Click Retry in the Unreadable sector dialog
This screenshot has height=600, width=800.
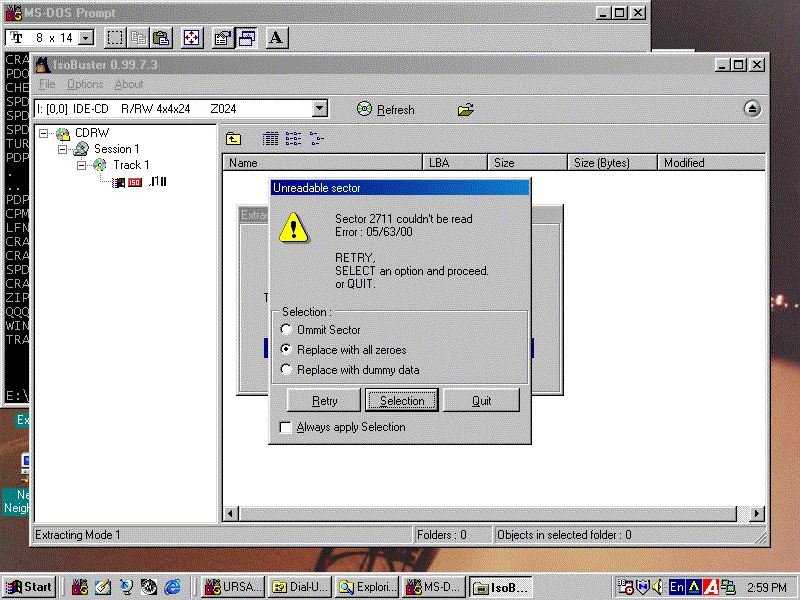pos(324,401)
